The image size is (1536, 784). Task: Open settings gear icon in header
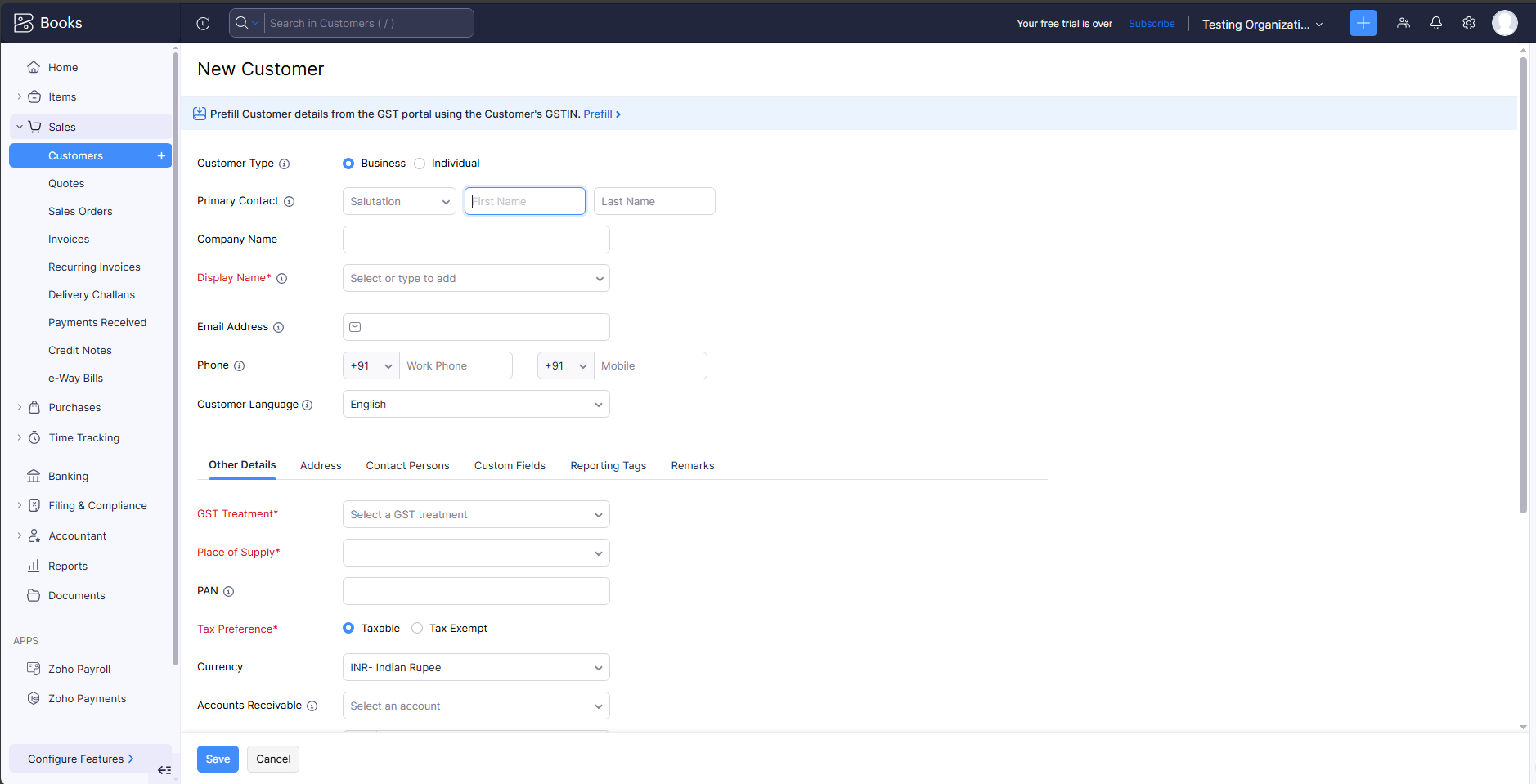coord(1469,23)
